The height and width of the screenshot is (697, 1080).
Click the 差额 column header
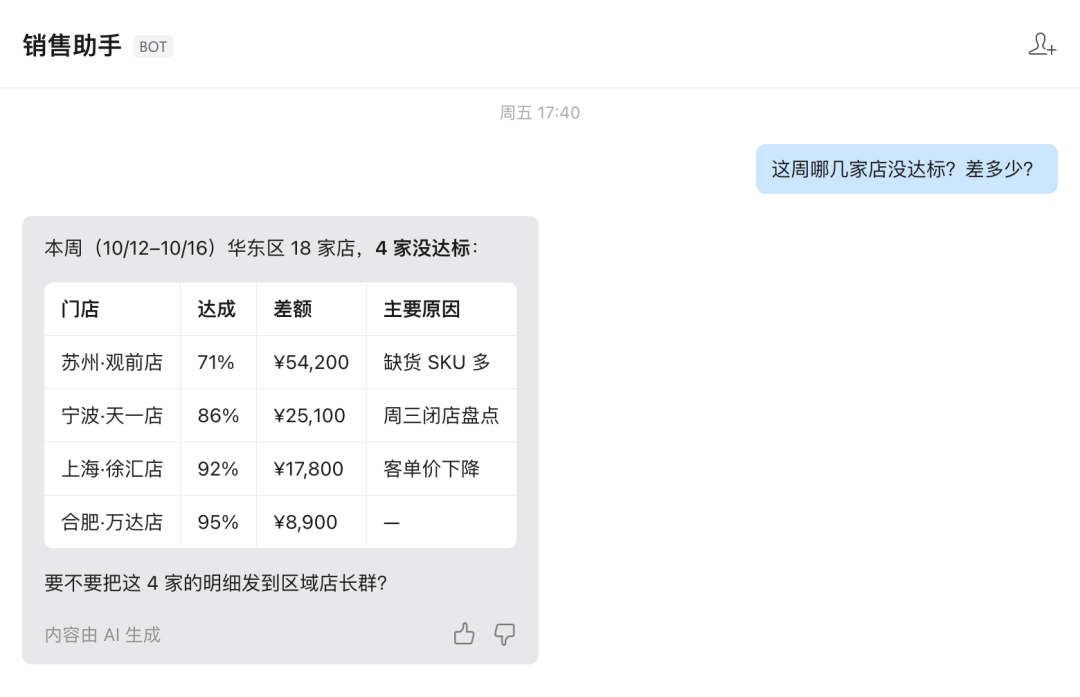(x=311, y=309)
